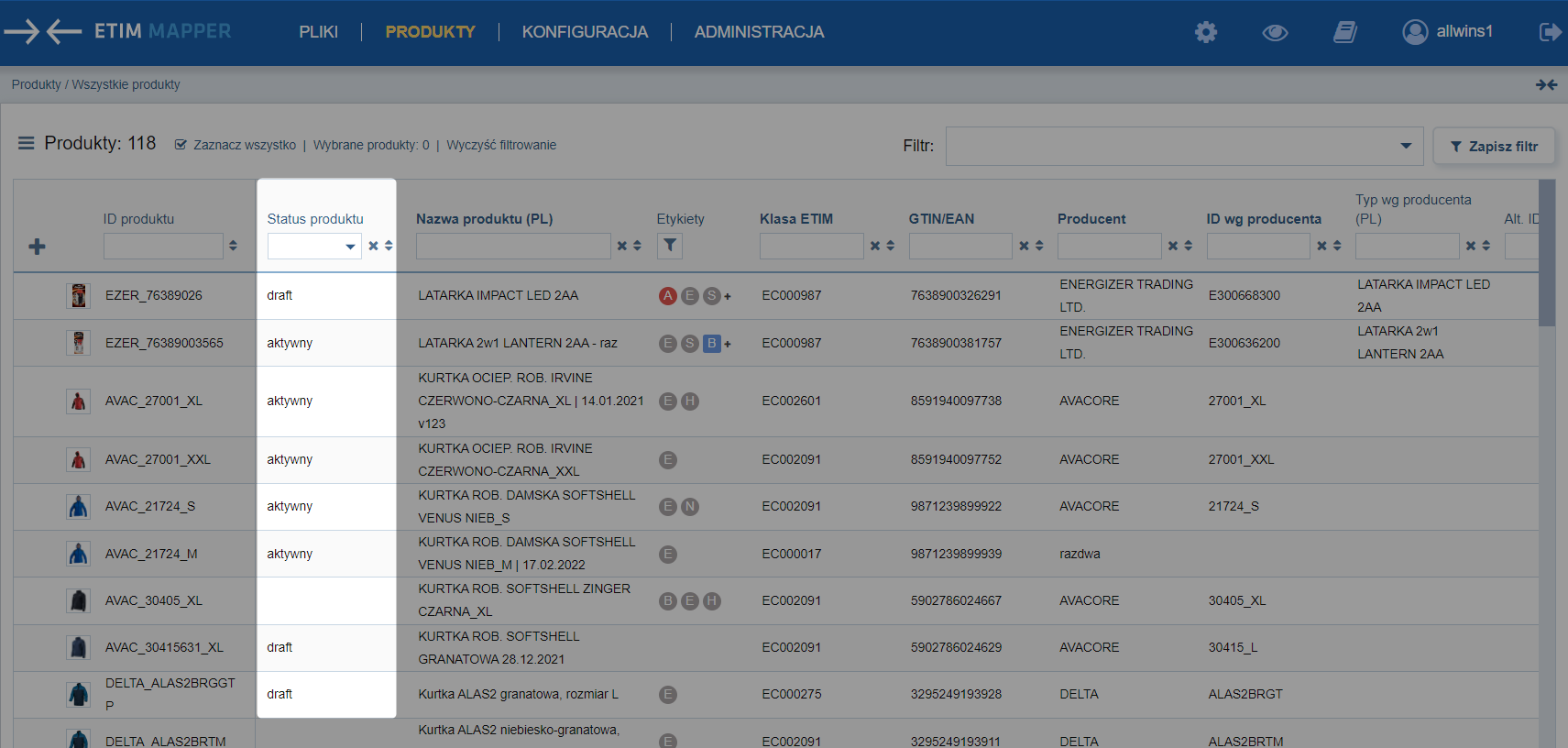This screenshot has height=748, width=1568.
Task: Click the N label badge on AVAC_21724_S
Action: pyautogui.click(x=690, y=507)
